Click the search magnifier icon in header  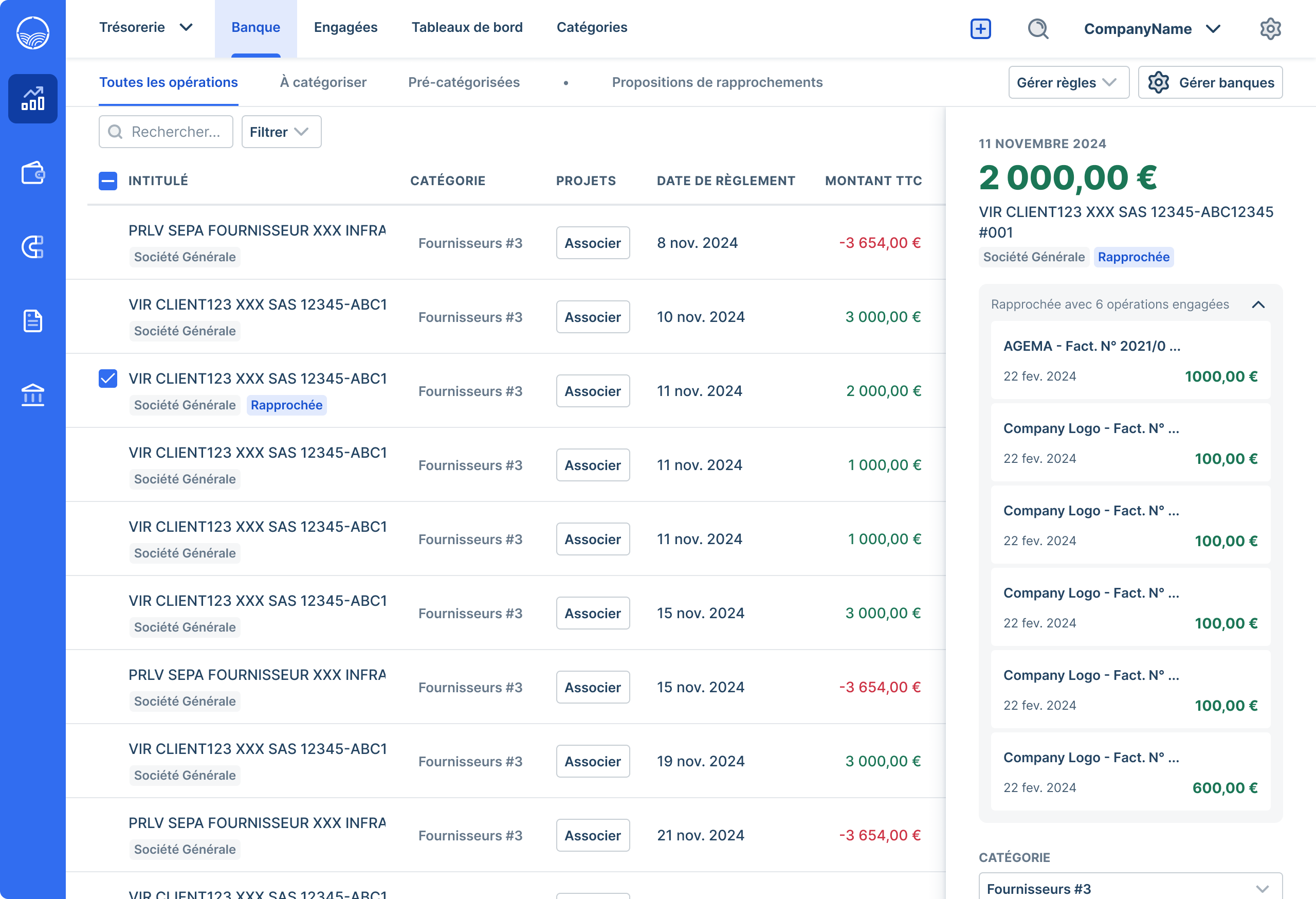click(1038, 28)
